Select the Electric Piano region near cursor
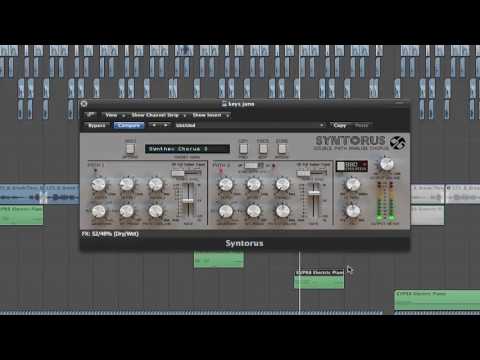The height and width of the screenshot is (360, 480). point(319,279)
